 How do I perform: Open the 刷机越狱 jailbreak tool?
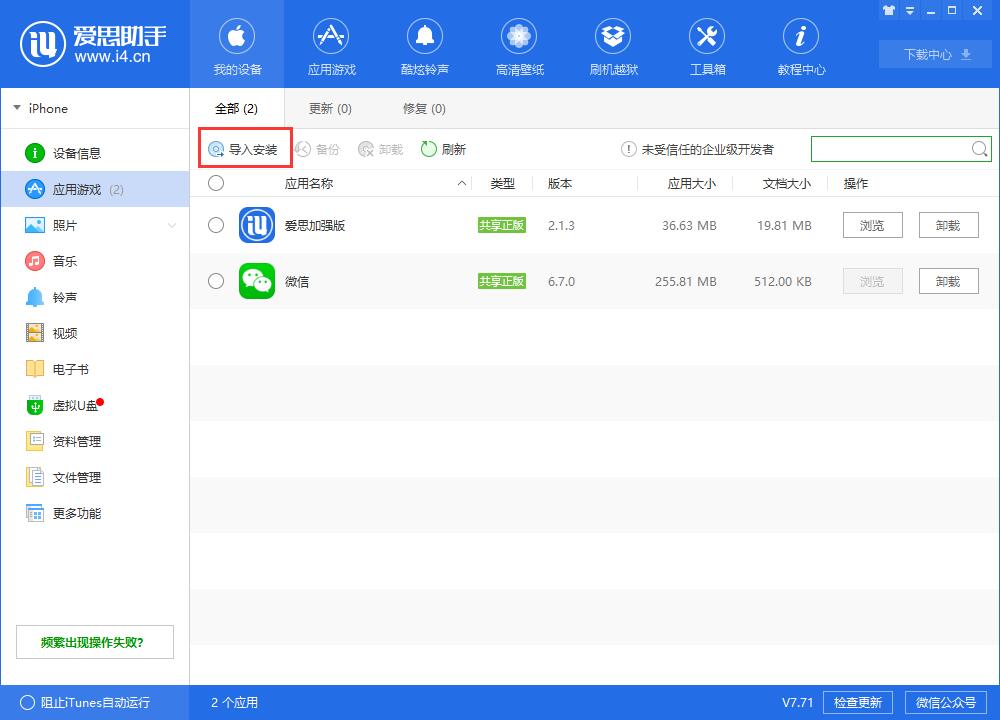(x=612, y=44)
